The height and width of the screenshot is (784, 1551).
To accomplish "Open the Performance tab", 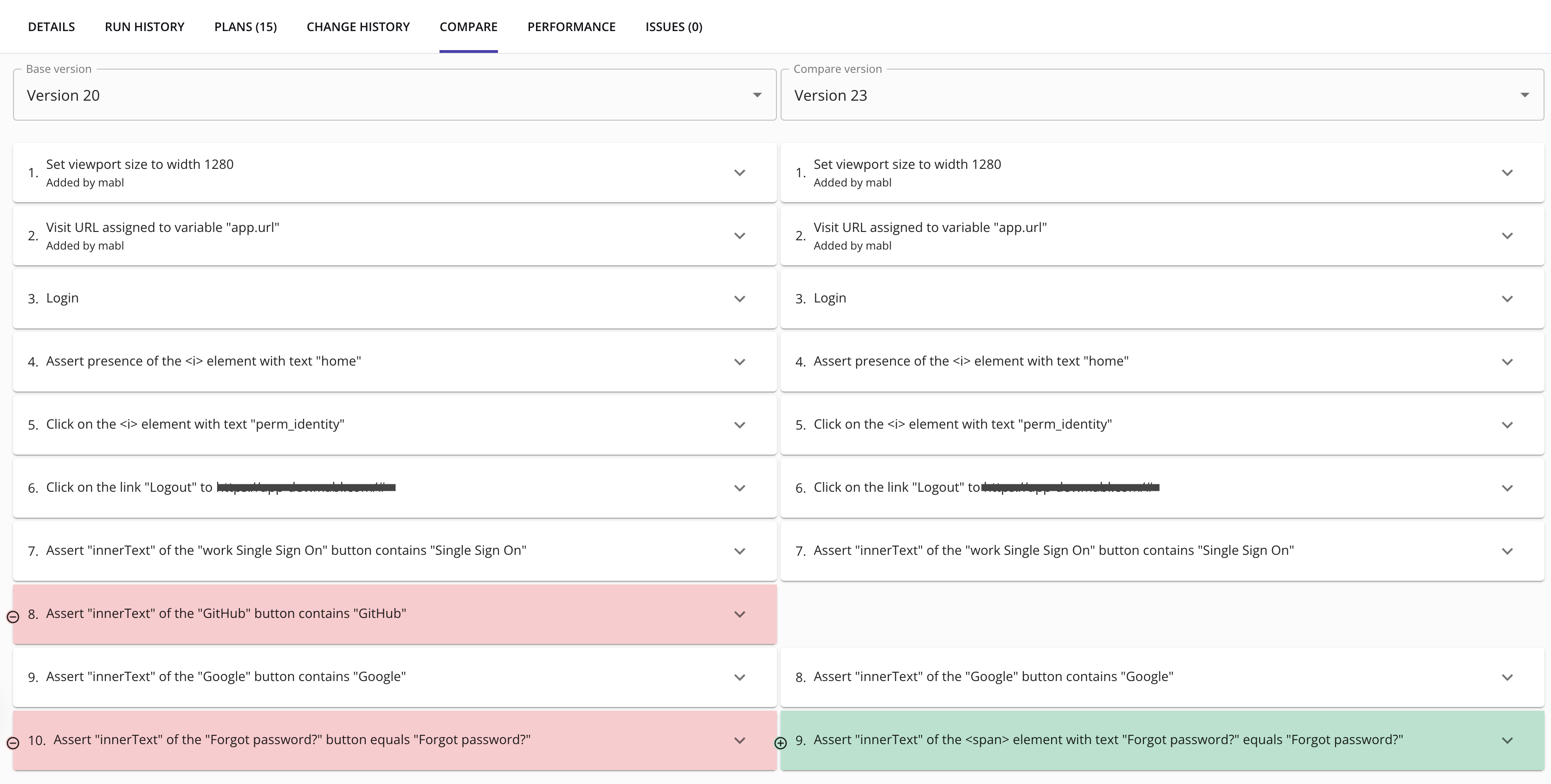I will (x=571, y=26).
